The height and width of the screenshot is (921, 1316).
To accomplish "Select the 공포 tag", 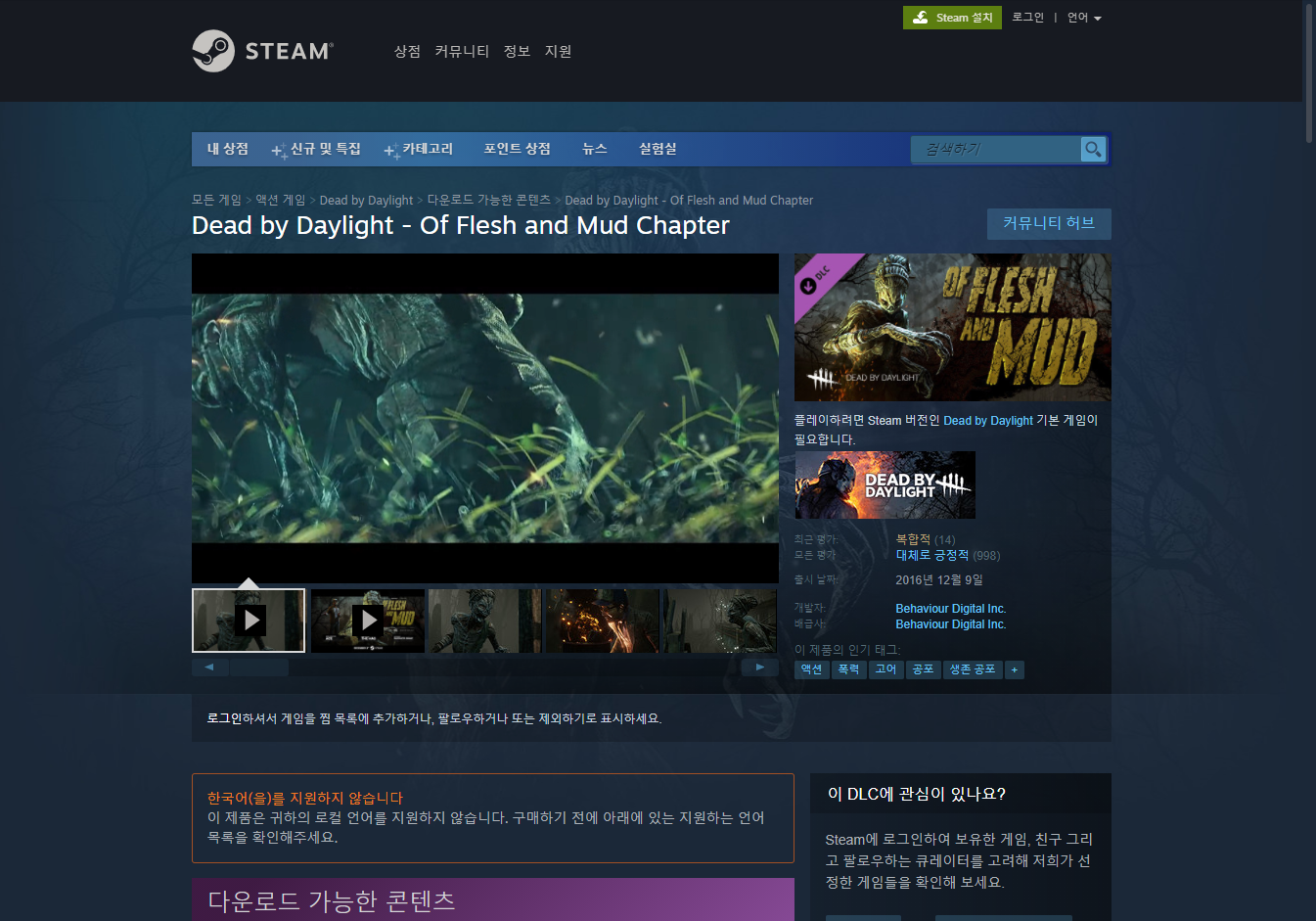I will click(923, 669).
